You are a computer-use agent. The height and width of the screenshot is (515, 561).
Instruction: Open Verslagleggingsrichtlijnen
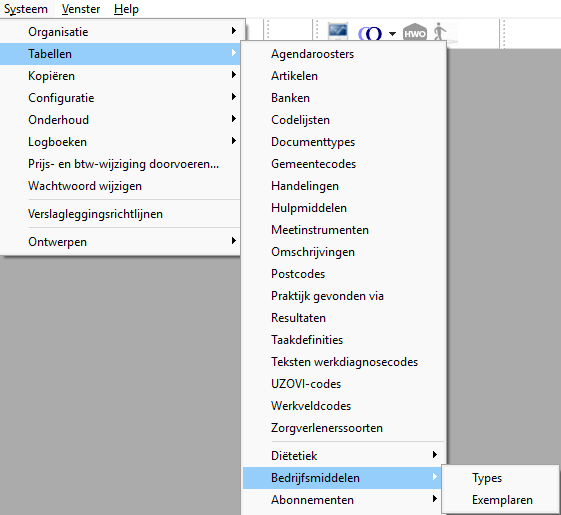(120, 214)
